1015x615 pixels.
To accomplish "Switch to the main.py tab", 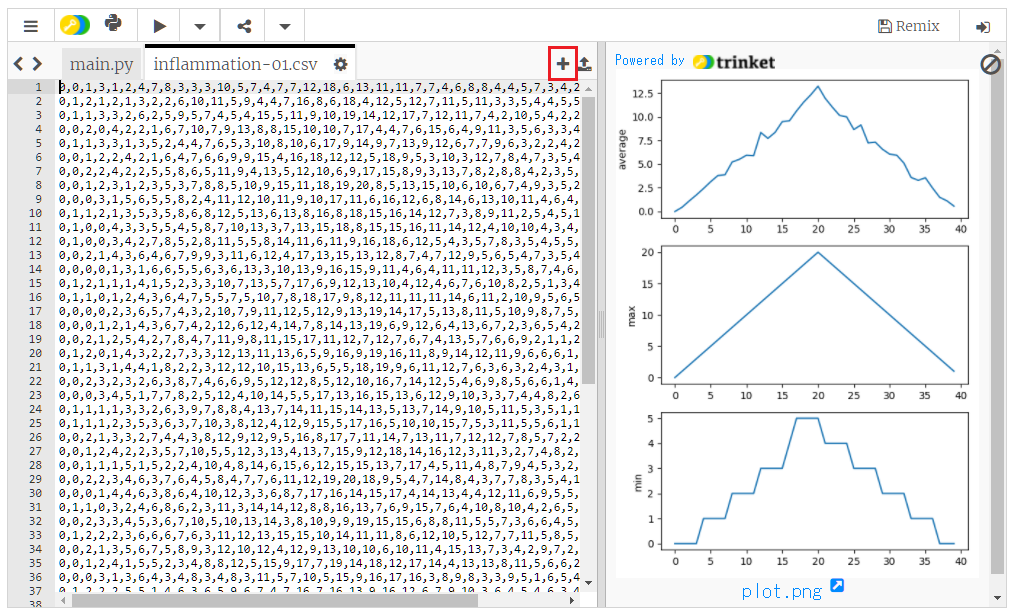I will pyautogui.click(x=102, y=64).
